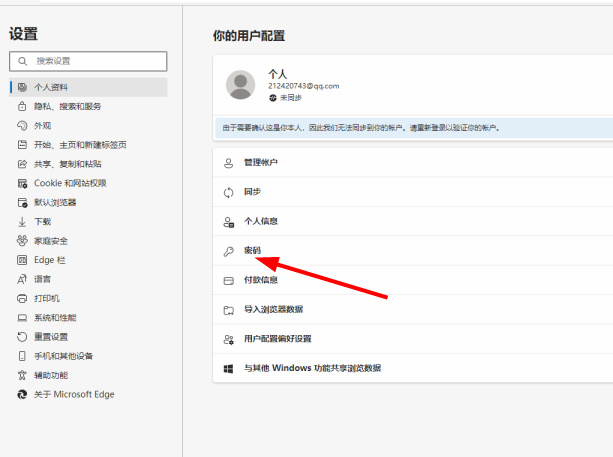Open 语言 settings page
This screenshot has height=457, width=613.
[43, 279]
